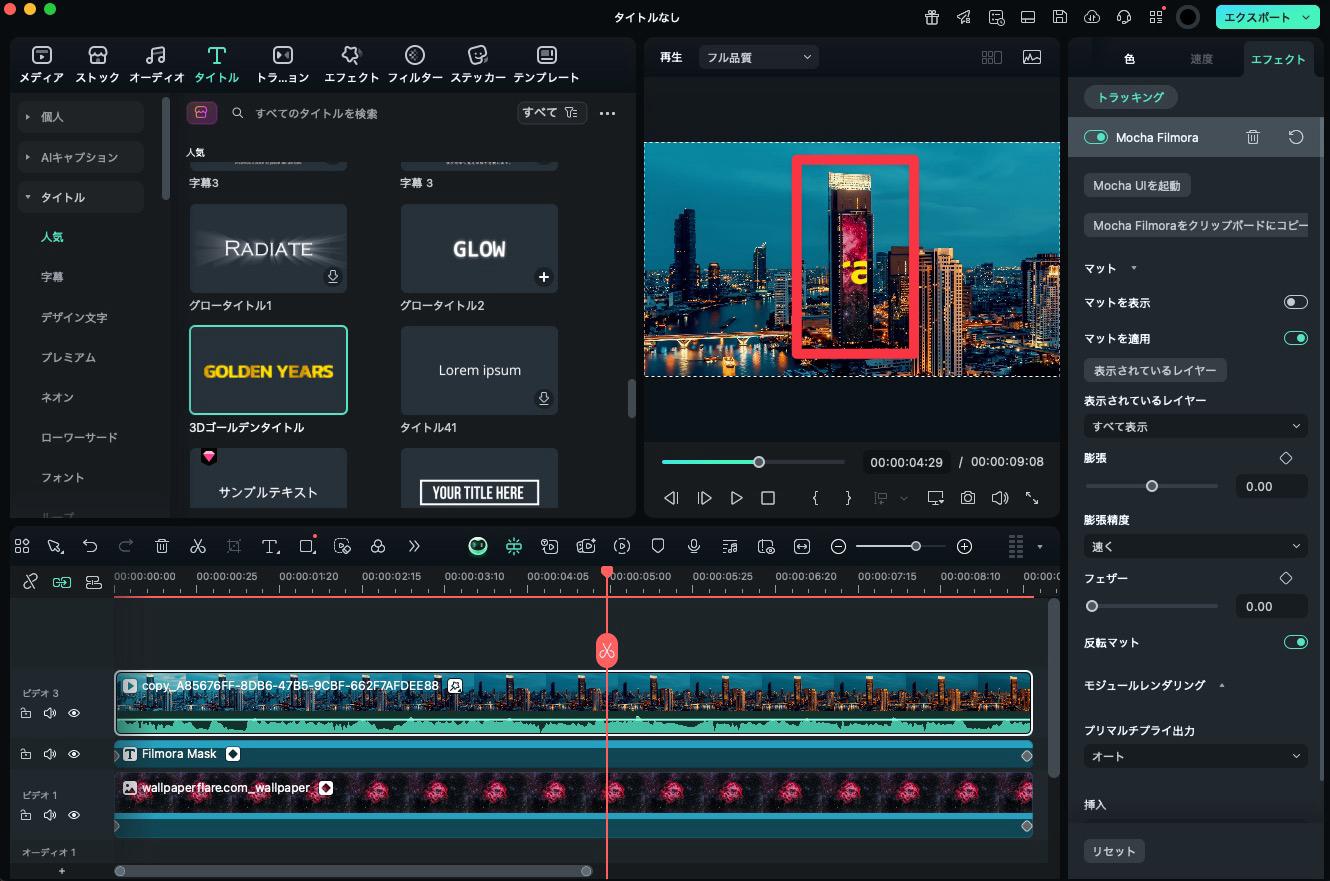
Task: Step to the previous frame
Action: click(x=672, y=497)
